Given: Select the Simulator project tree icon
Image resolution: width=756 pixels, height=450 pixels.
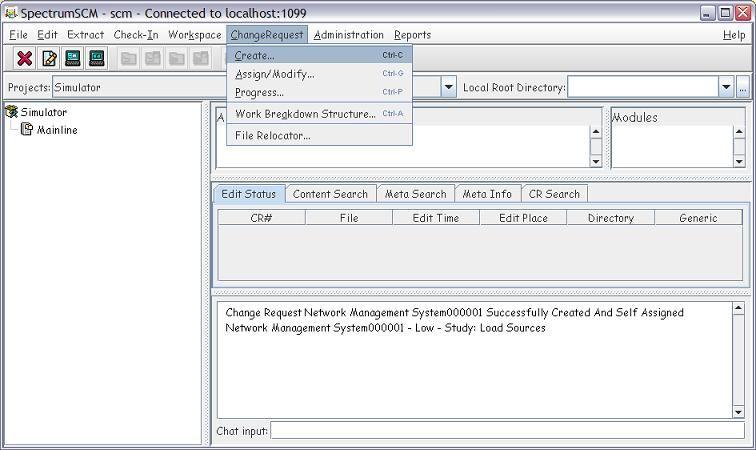Looking at the screenshot, I should click(x=12, y=112).
